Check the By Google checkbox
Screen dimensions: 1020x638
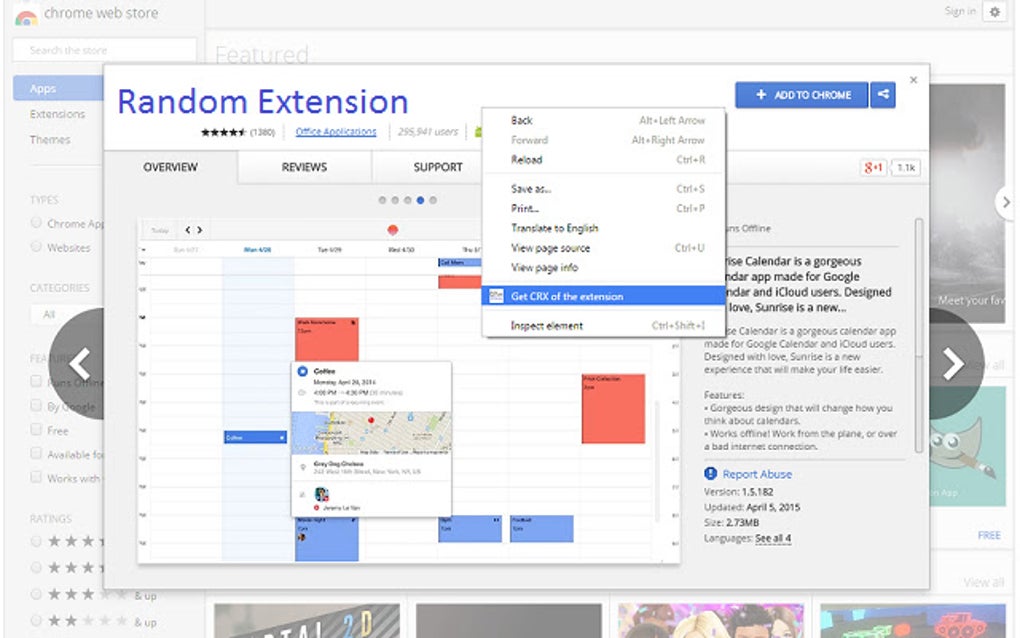click(36, 405)
